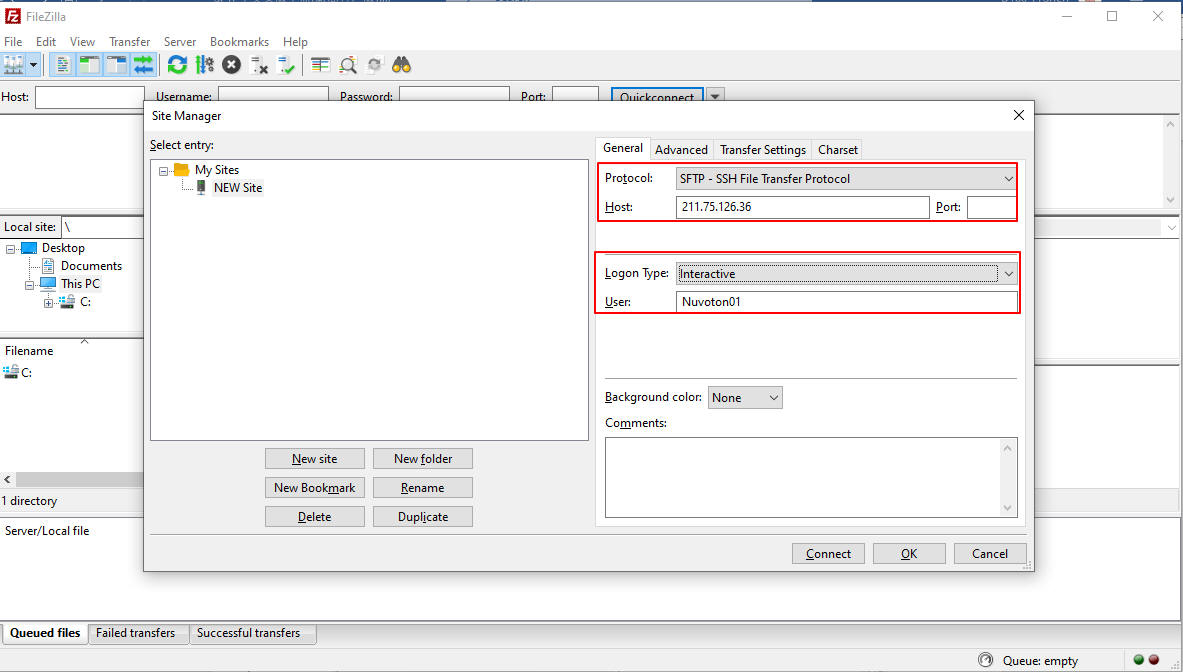Toggle the process queue icon
The height and width of the screenshot is (672, 1183).
click(205, 65)
